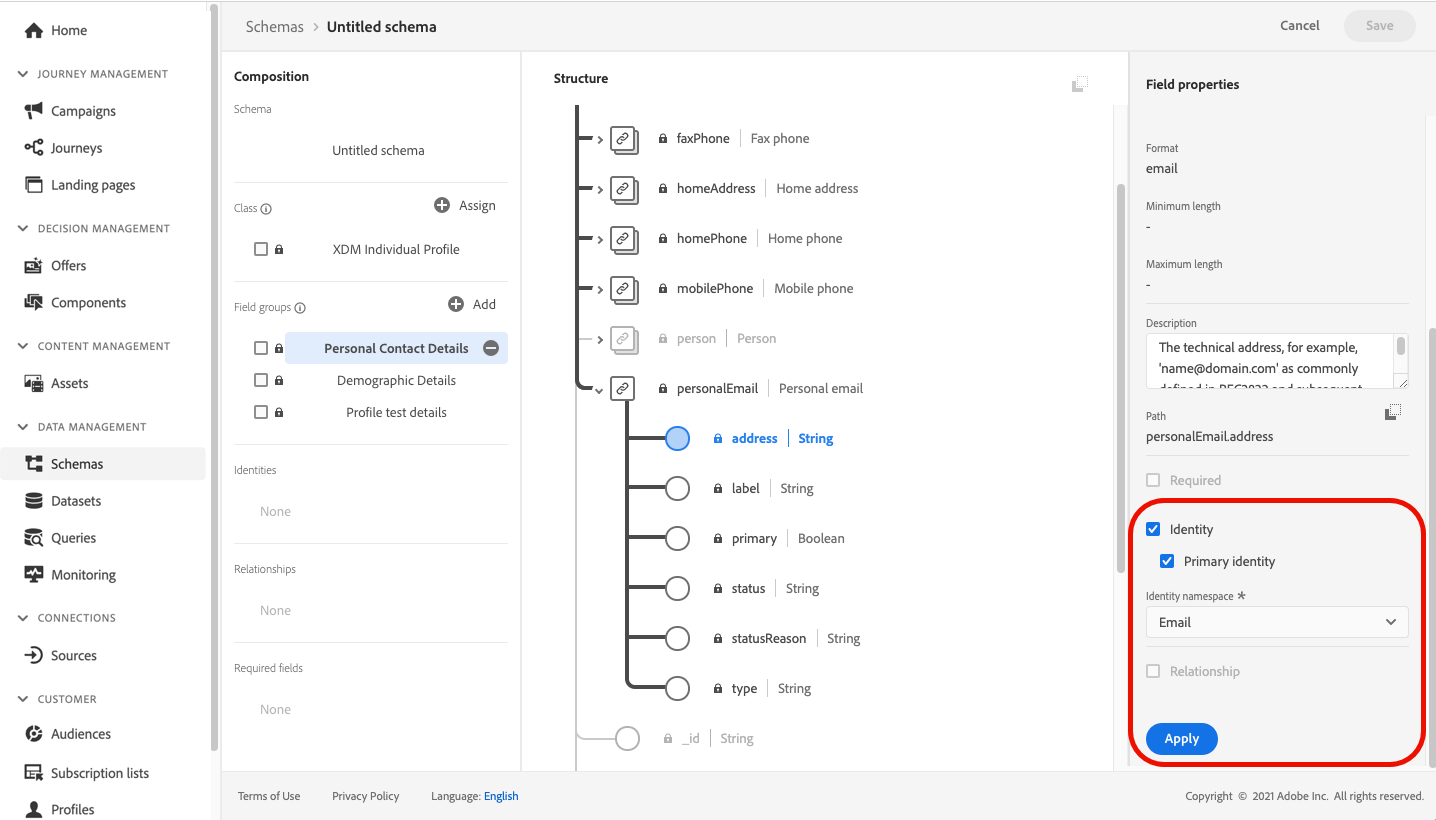Remove Personal Contact Details with minus icon
Viewport: 1436px width, 820px height.
click(x=491, y=348)
